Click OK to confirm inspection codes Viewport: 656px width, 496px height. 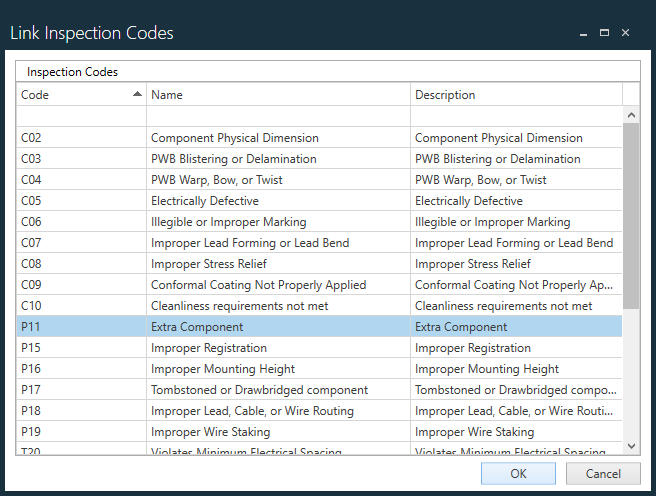click(x=518, y=473)
